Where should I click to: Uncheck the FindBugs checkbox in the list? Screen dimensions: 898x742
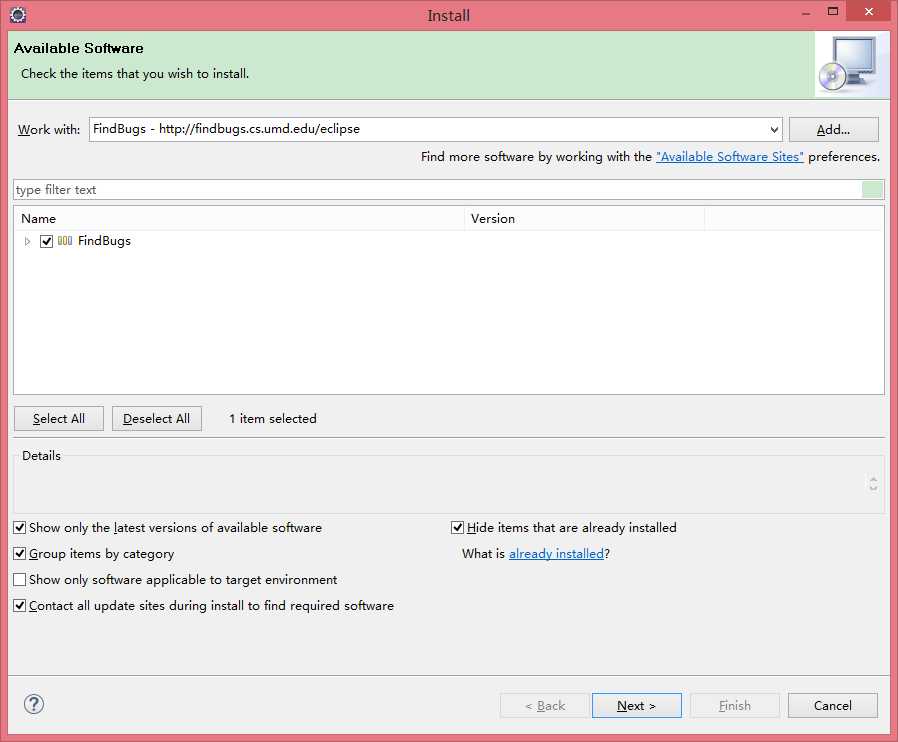[46, 241]
